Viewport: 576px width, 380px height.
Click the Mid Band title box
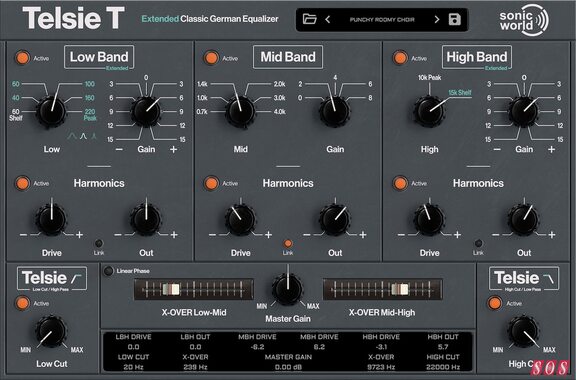click(x=288, y=57)
